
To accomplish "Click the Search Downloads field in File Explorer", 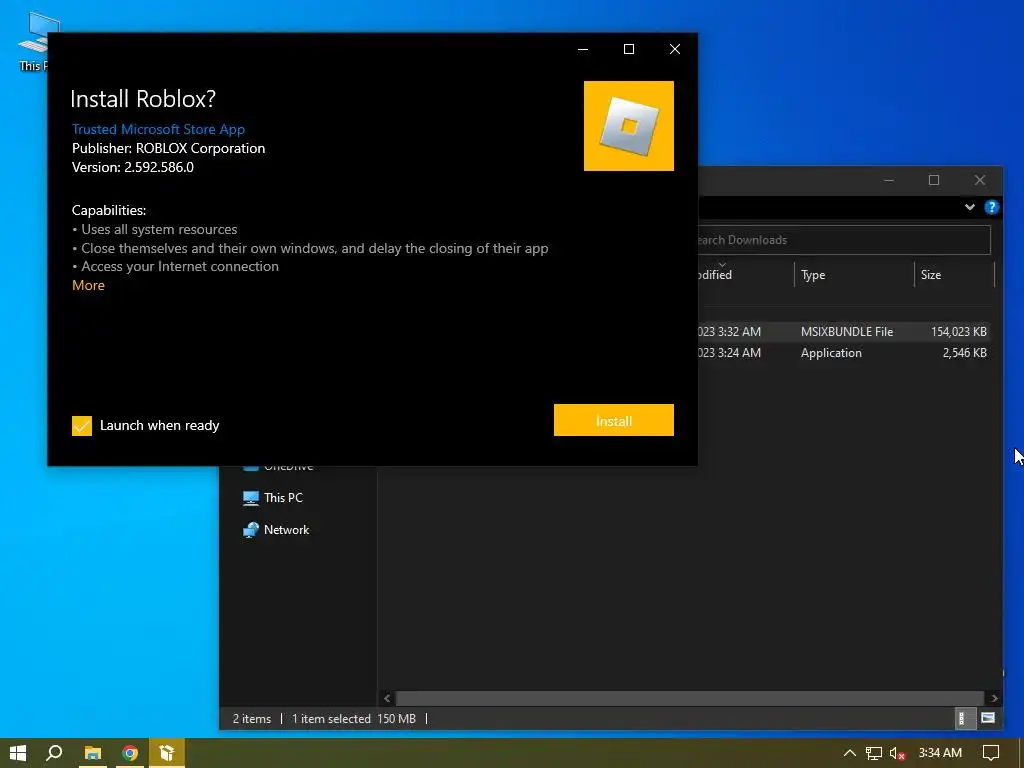I will coord(844,240).
